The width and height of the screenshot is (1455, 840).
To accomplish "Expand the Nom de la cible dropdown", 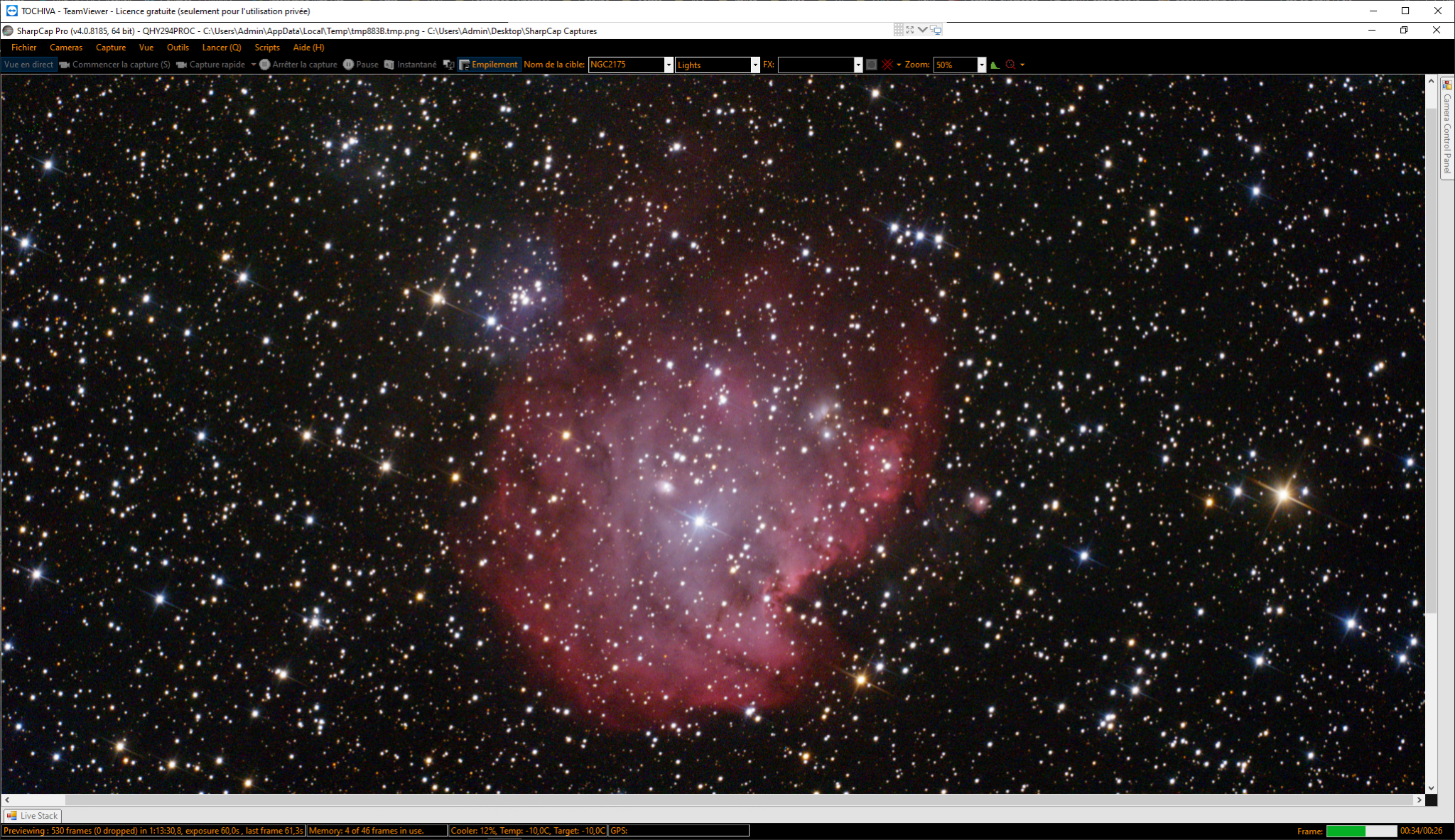I will (669, 65).
